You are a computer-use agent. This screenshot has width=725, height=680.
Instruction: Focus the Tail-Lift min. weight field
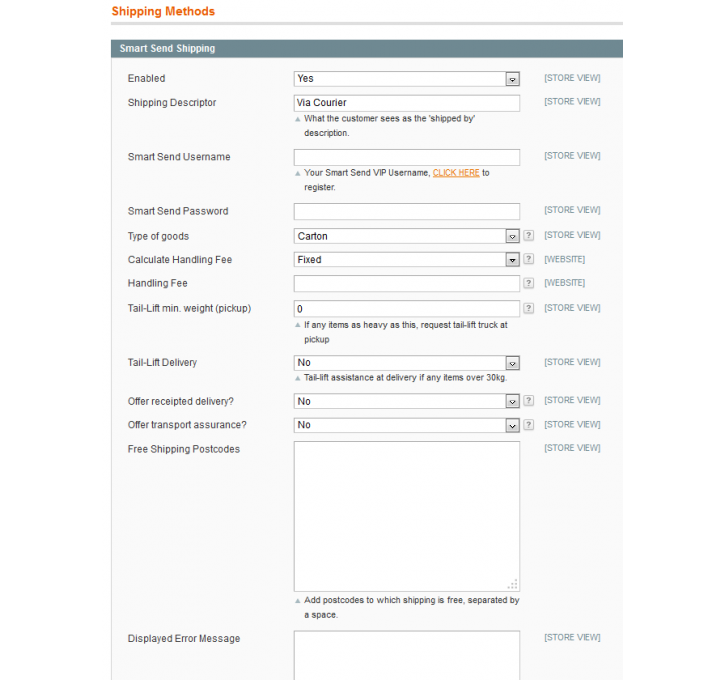tap(406, 309)
